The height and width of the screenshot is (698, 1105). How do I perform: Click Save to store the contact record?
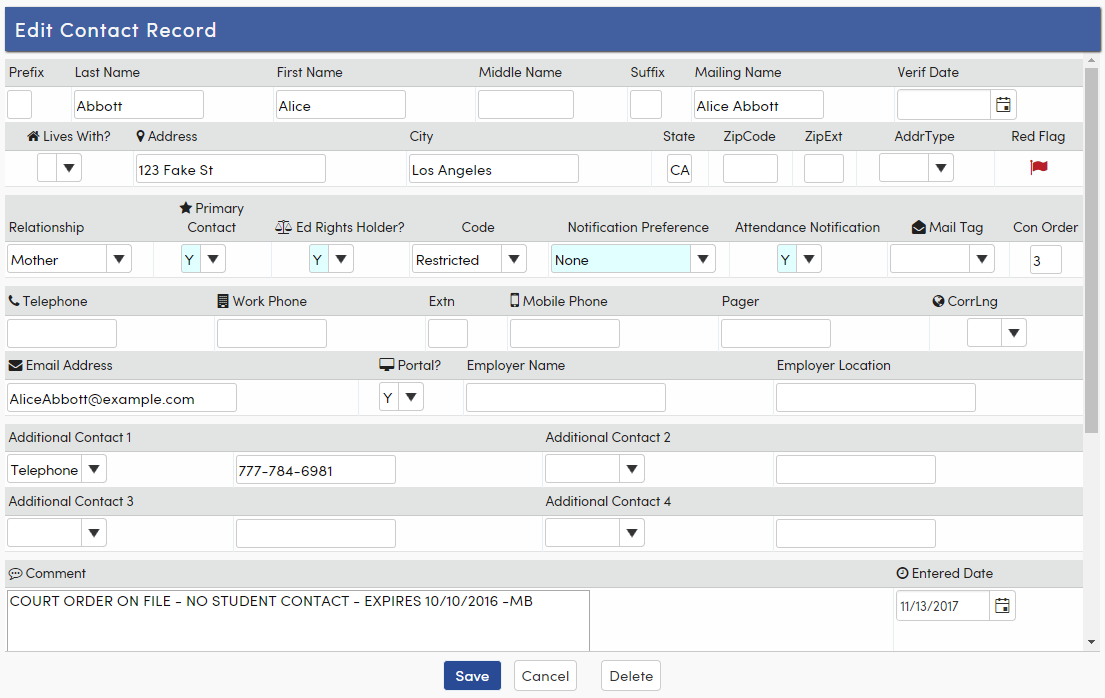click(472, 675)
